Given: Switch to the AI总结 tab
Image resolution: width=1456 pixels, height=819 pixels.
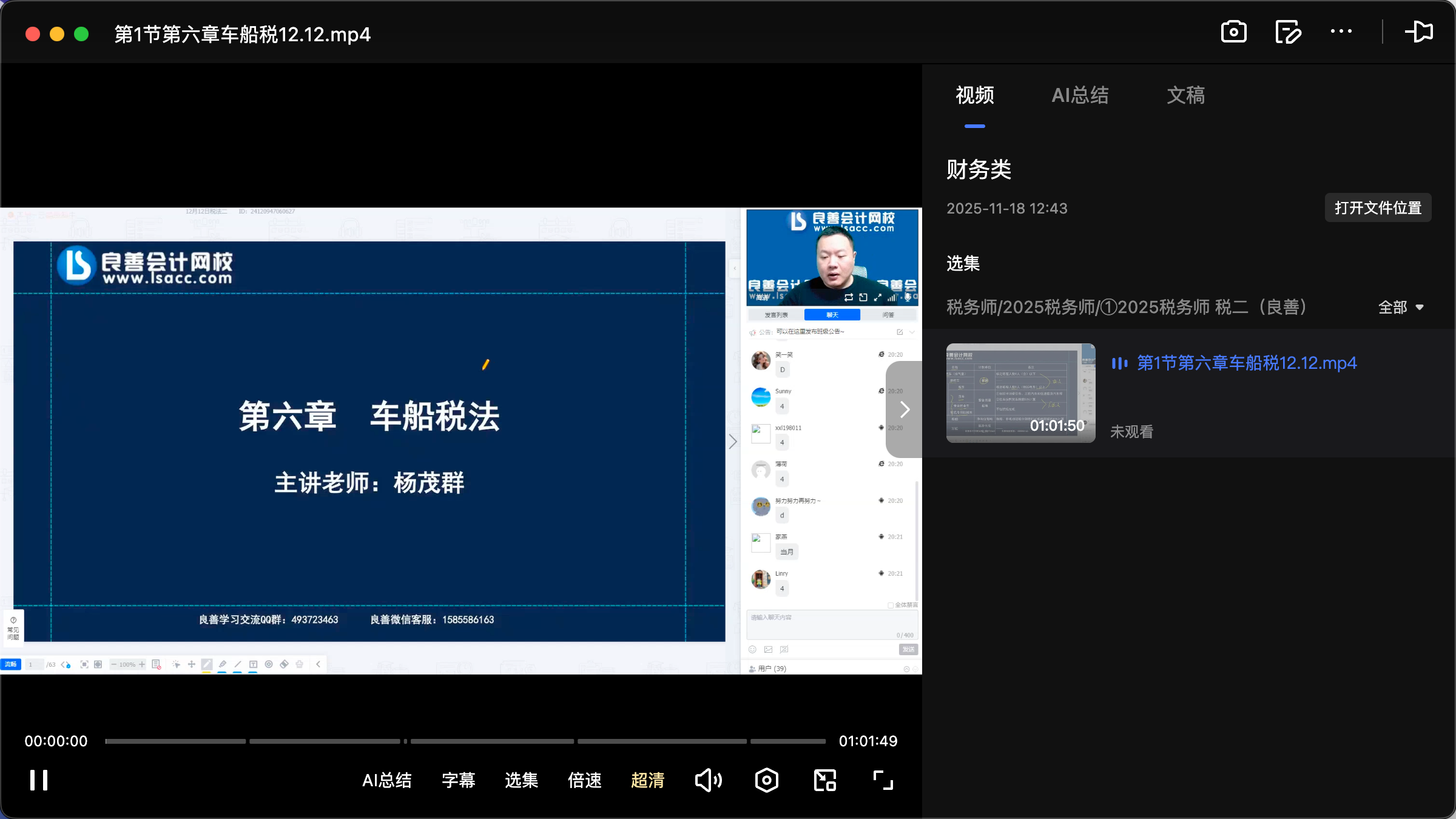Looking at the screenshot, I should [1080, 95].
